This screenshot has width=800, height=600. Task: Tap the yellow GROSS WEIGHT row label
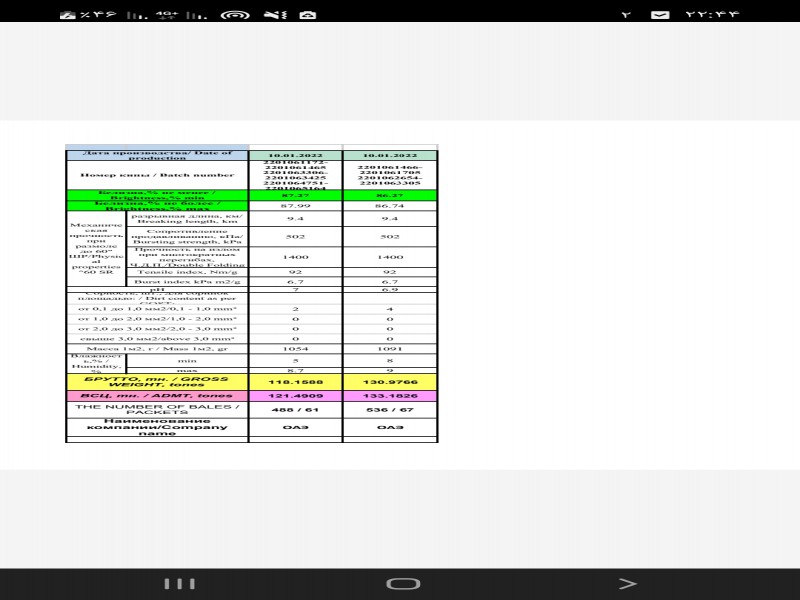tap(157, 382)
